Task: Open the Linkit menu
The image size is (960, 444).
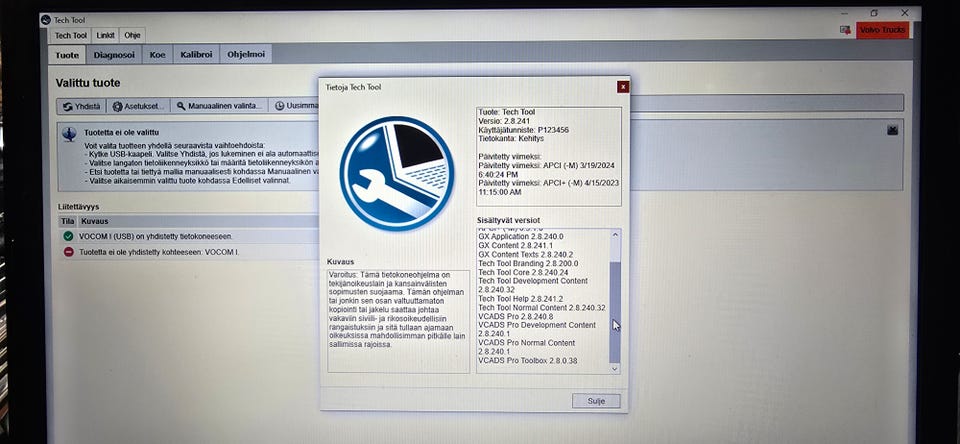Action: pos(105,36)
